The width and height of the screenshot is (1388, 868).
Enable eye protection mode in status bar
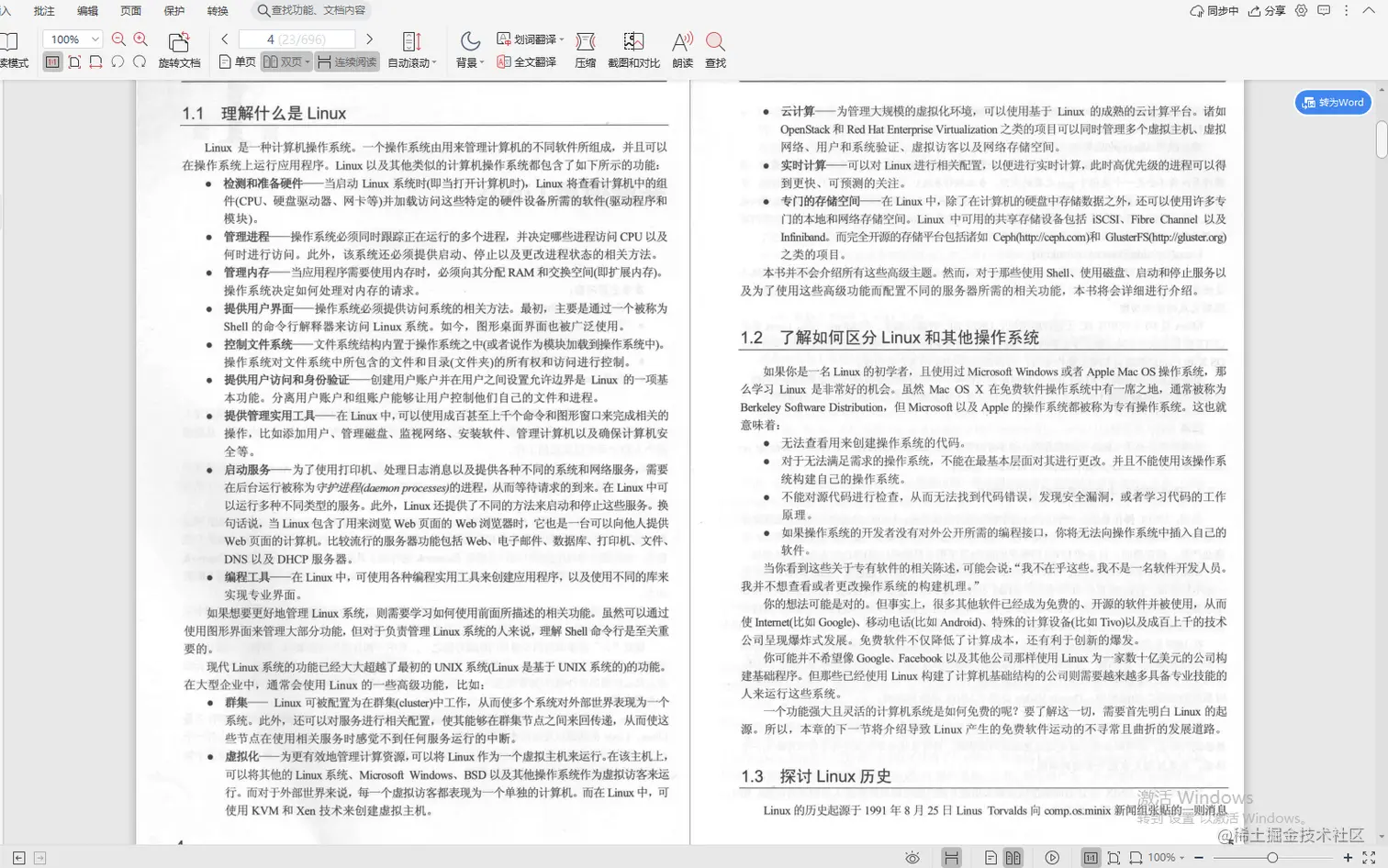(912, 857)
